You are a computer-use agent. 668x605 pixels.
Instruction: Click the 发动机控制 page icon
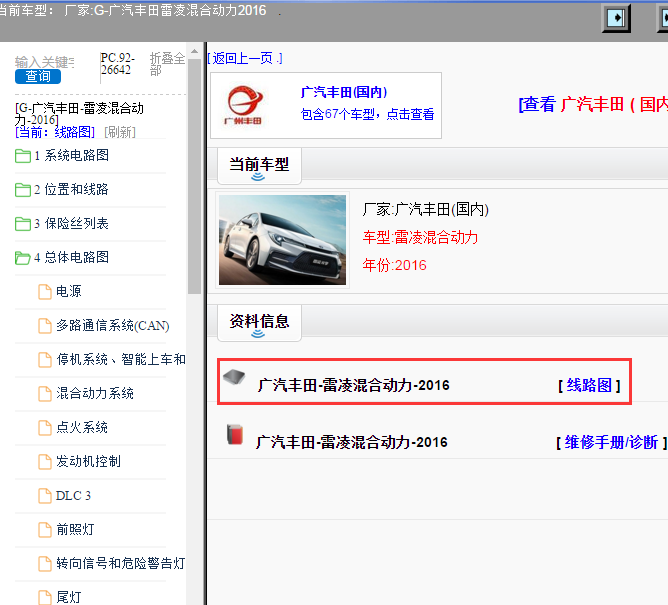point(45,462)
